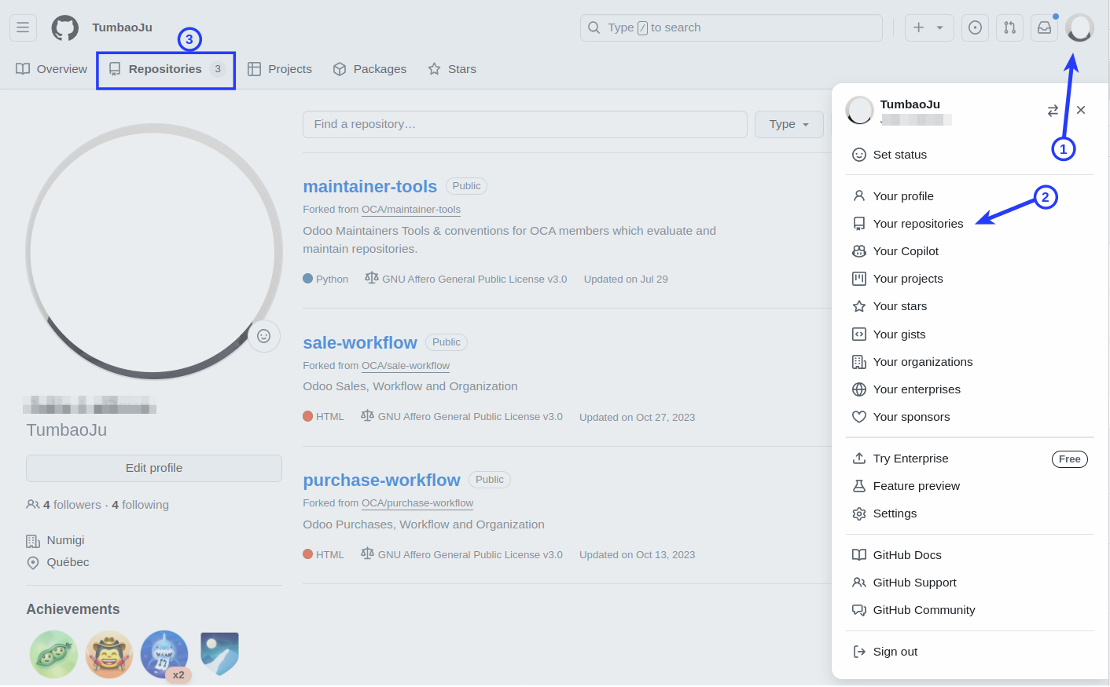The image size is (1110, 687).
Task: Switch to the Repositories tab
Action: coord(166,69)
